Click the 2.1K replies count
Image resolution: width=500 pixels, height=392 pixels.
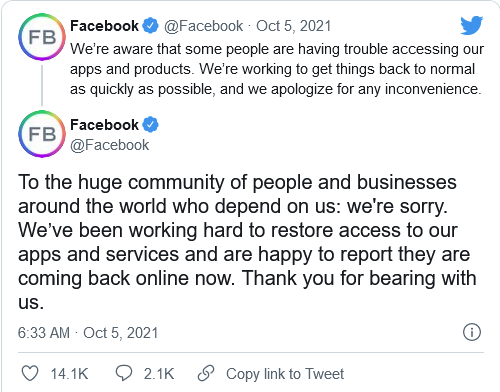coord(159,374)
